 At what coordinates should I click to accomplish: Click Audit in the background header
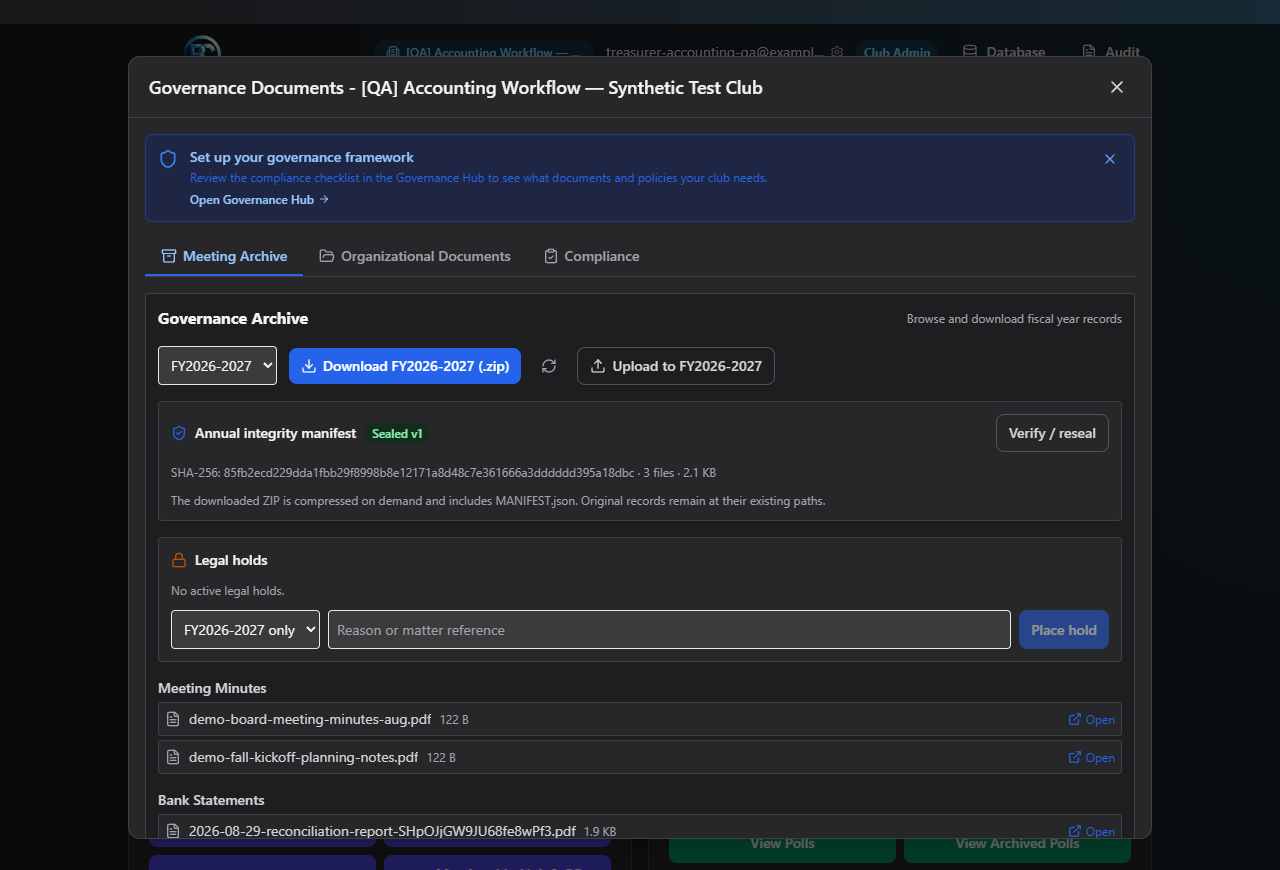(1111, 52)
